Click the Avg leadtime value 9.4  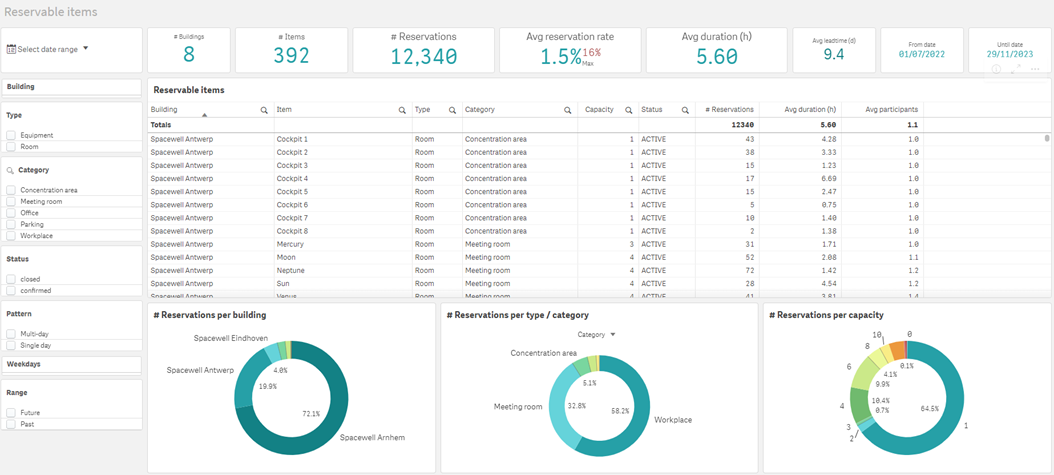coord(834,54)
